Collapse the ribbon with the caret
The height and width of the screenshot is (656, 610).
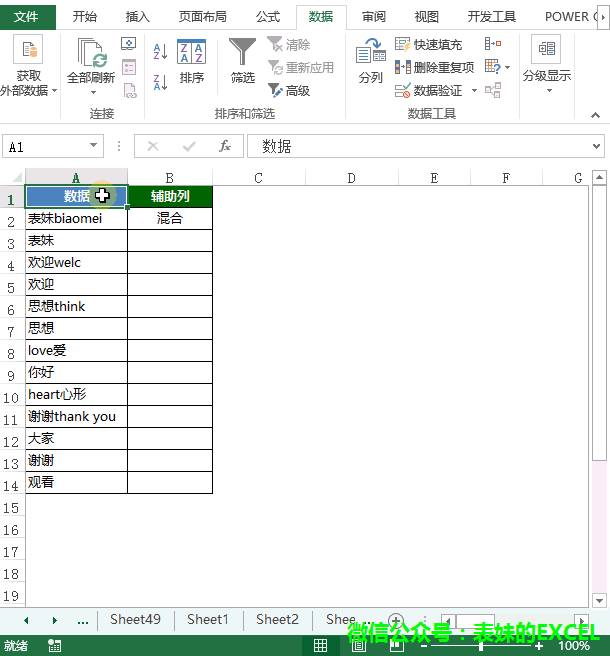coord(595,115)
